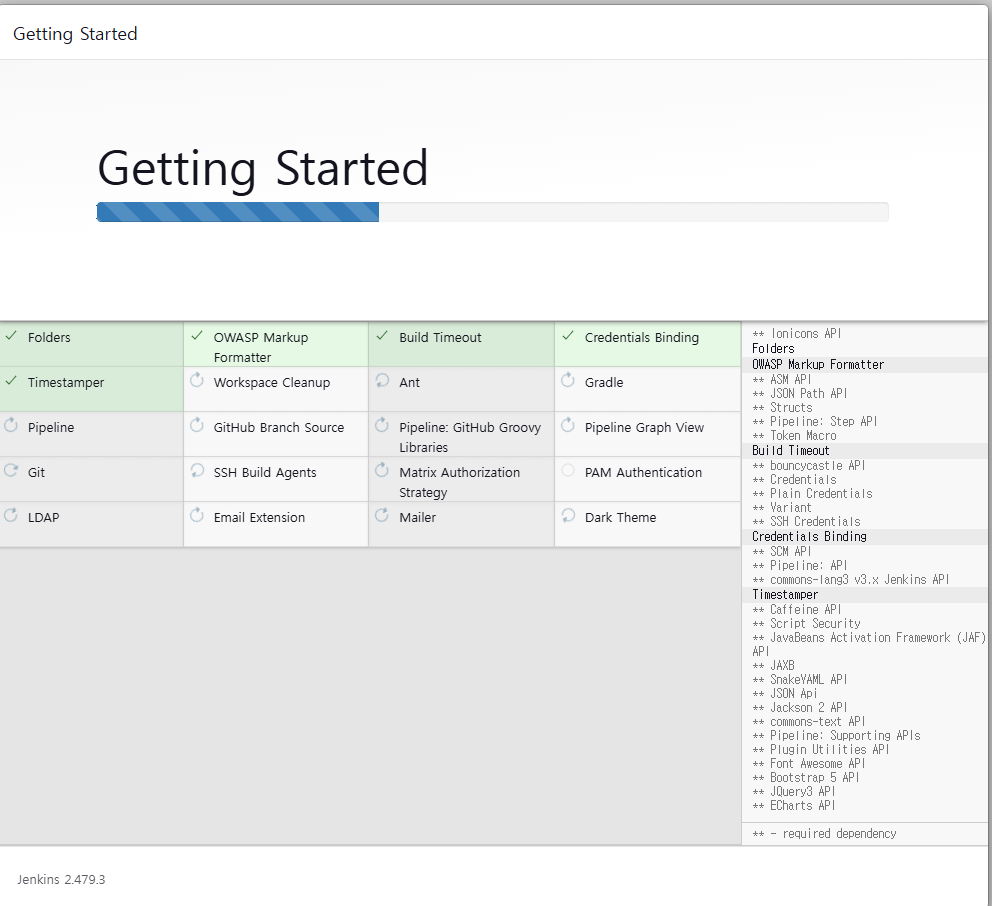Click 'Timestamper' entry in install log
Image resolution: width=992 pixels, height=906 pixels.
(x=785, y=595)
